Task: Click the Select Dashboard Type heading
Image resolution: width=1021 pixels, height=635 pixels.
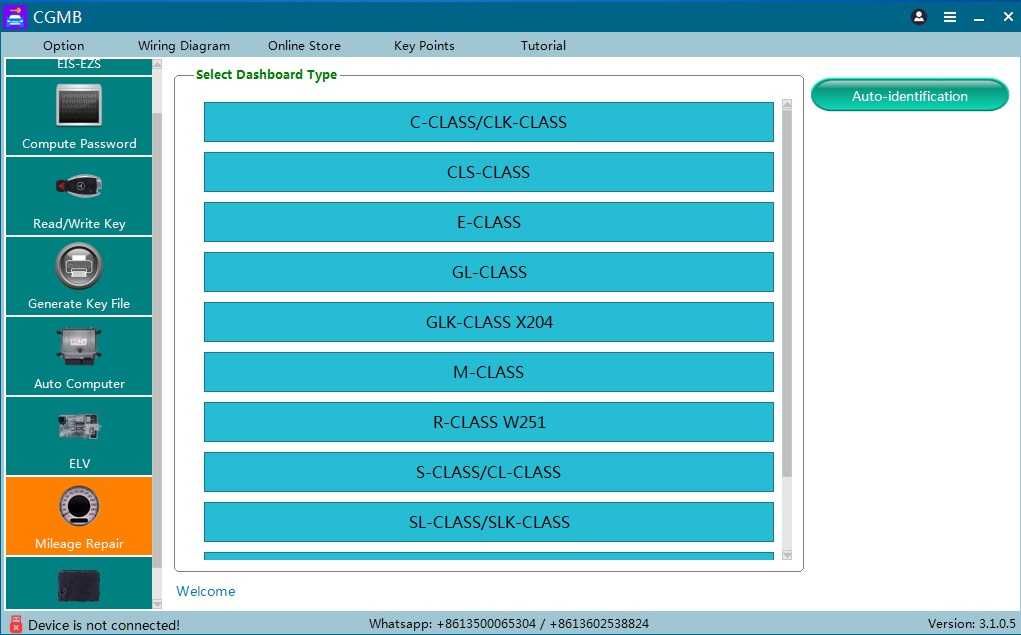Action: click(266, 74)
